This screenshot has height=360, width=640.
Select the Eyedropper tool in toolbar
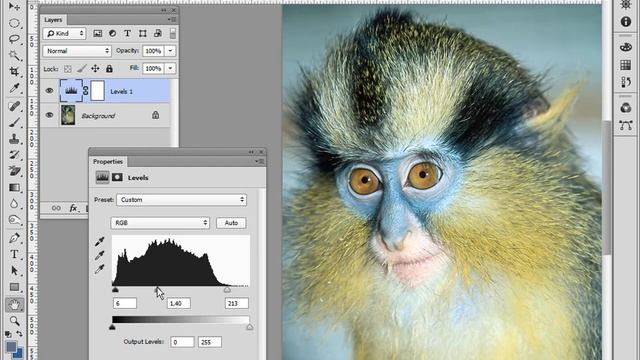coord(14,88)
